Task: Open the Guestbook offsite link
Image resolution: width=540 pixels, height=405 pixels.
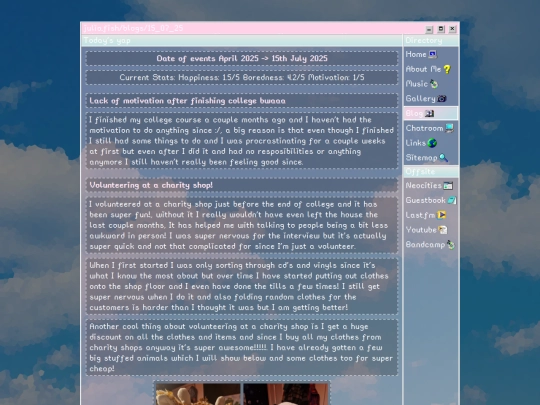Action: point(426,200)
